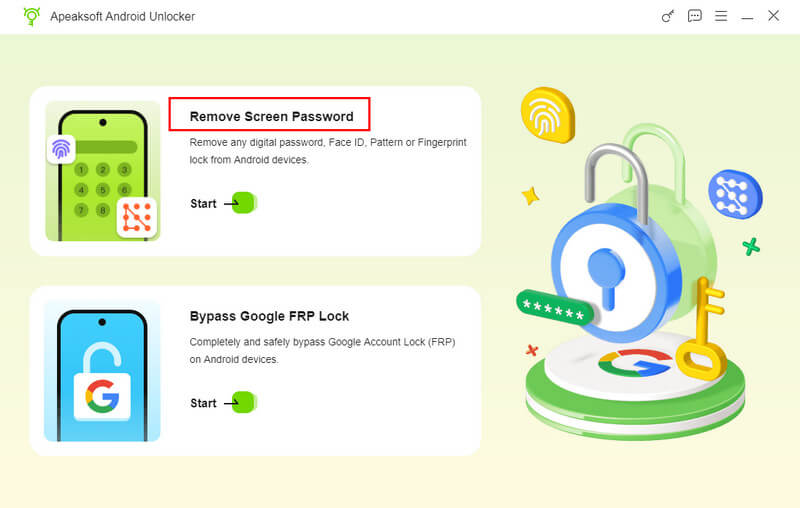Select the Remove Screen Password heading
This screenshot has width=800, height=508.
271,116
